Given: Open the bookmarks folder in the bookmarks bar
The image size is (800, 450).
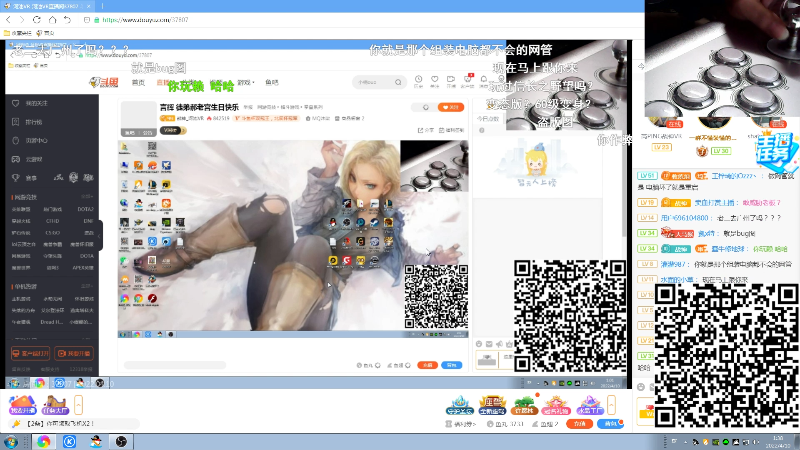Looking at the screenshot, I should [x=18, y=33].
